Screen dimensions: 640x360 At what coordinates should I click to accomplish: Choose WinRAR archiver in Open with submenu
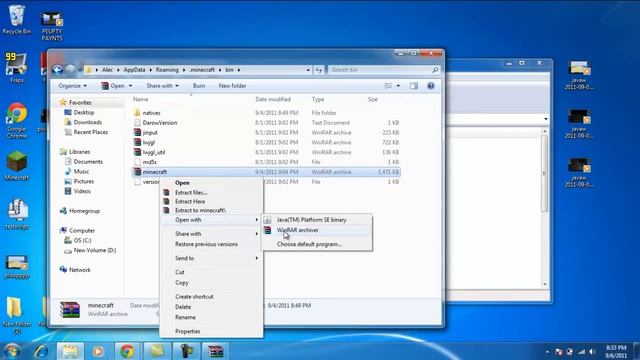(317, 230)
